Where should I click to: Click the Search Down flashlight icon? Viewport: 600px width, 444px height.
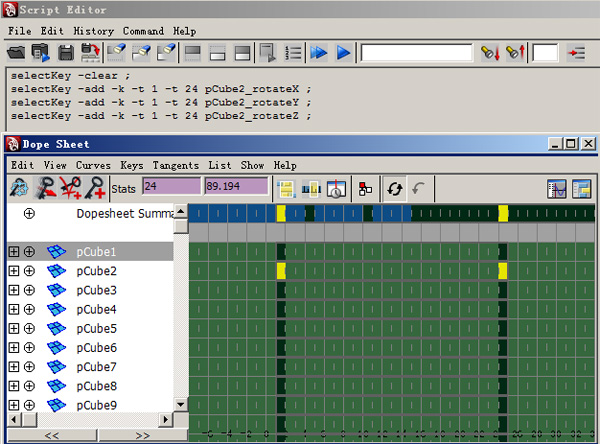click(490, 52)
